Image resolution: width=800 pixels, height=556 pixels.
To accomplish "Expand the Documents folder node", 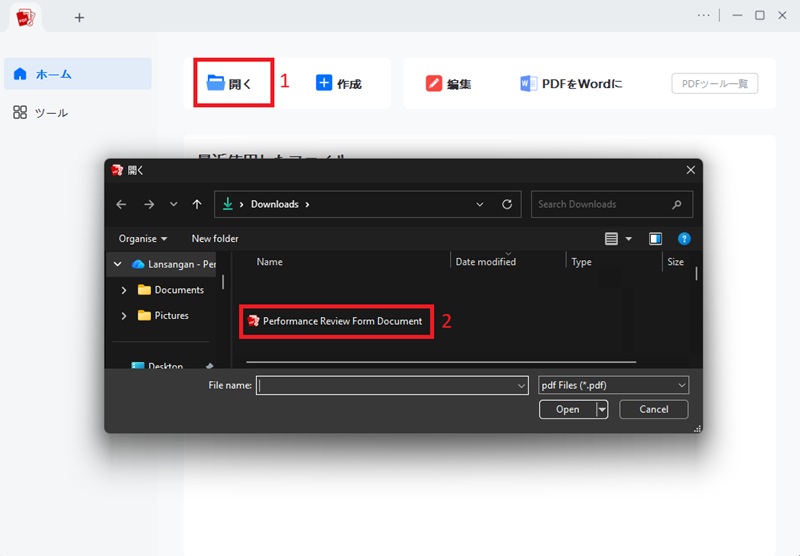I will 123,290.
